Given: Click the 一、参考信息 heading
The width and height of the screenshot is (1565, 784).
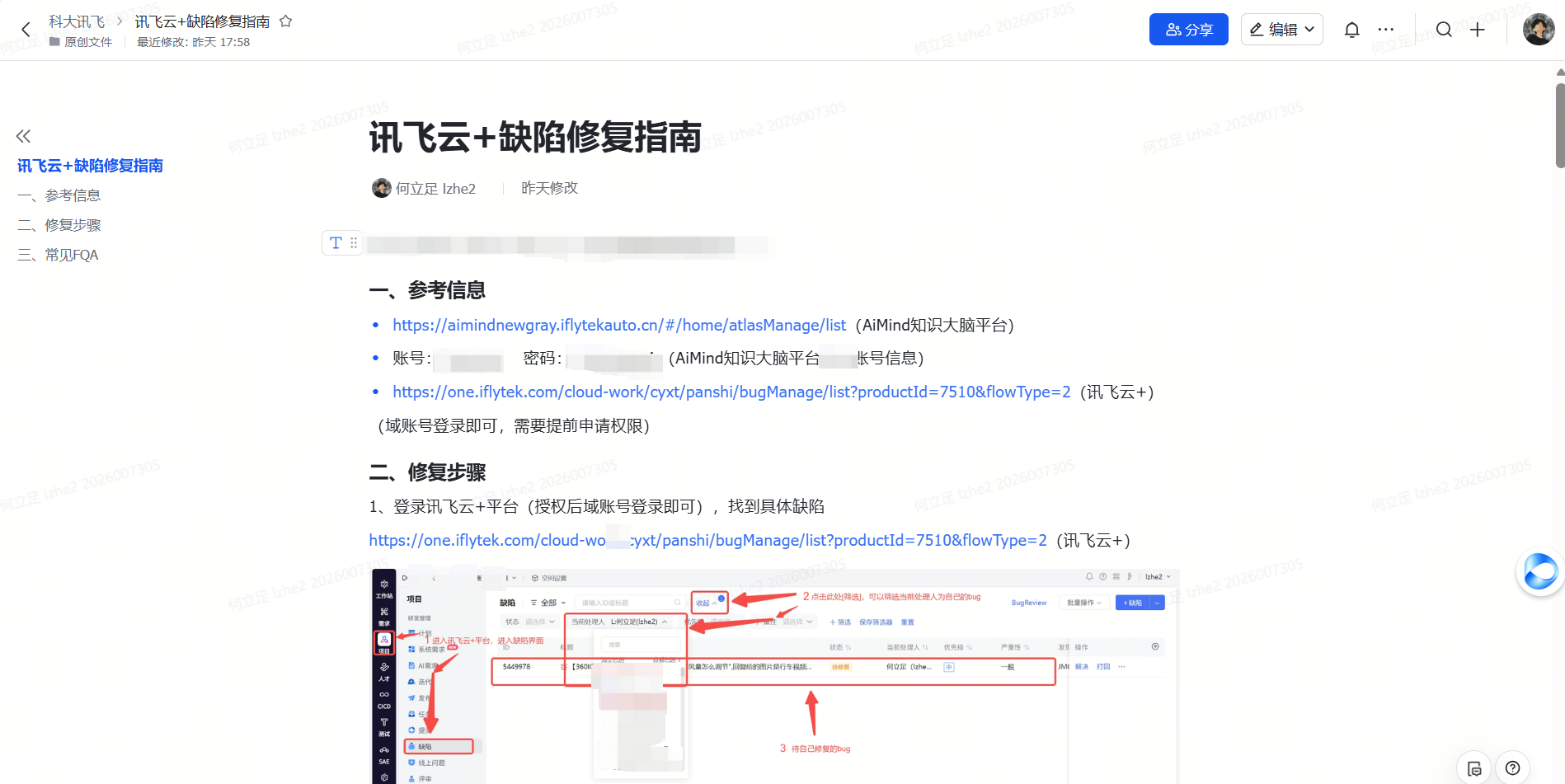Looking at the screenshot, I should [427, 290].
